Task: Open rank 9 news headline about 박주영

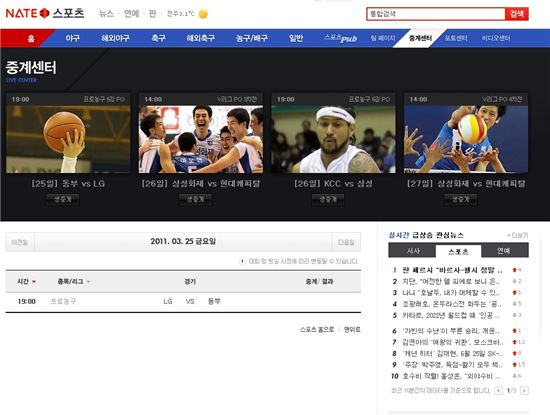Action: [x=452, y=365]
